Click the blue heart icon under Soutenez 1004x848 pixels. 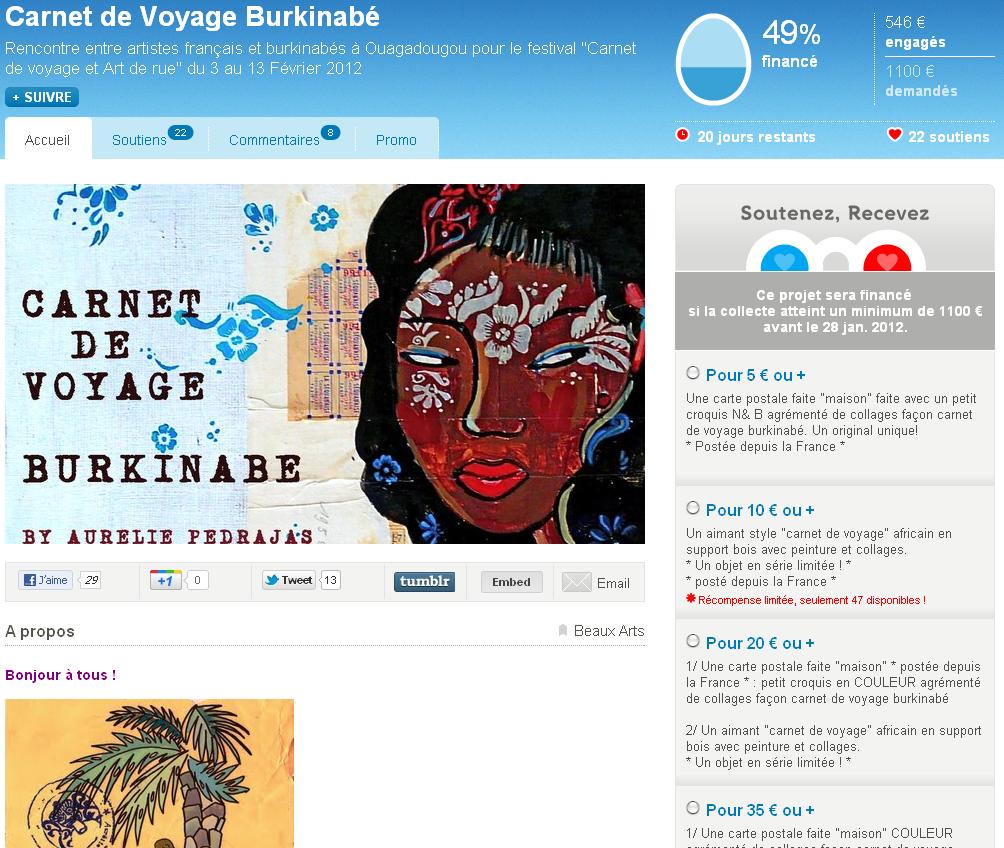pos(784,258)
